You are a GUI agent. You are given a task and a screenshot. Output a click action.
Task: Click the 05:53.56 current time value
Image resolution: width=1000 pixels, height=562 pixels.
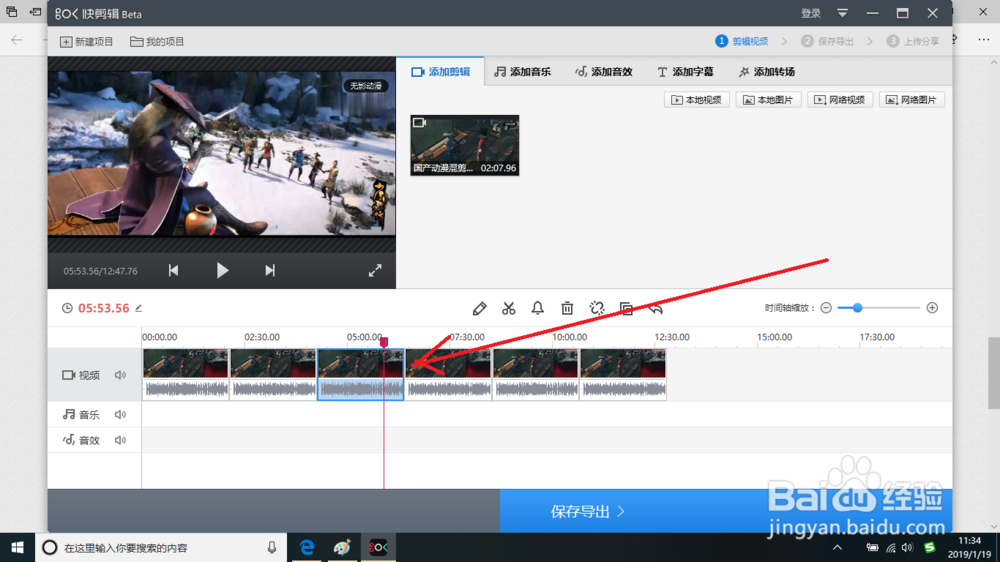103,308
